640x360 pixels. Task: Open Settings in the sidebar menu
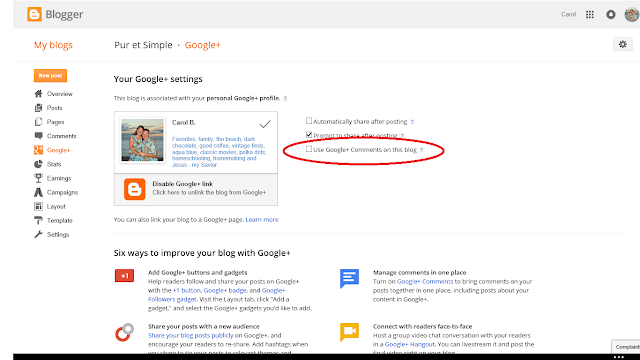(x=58, y=235)
